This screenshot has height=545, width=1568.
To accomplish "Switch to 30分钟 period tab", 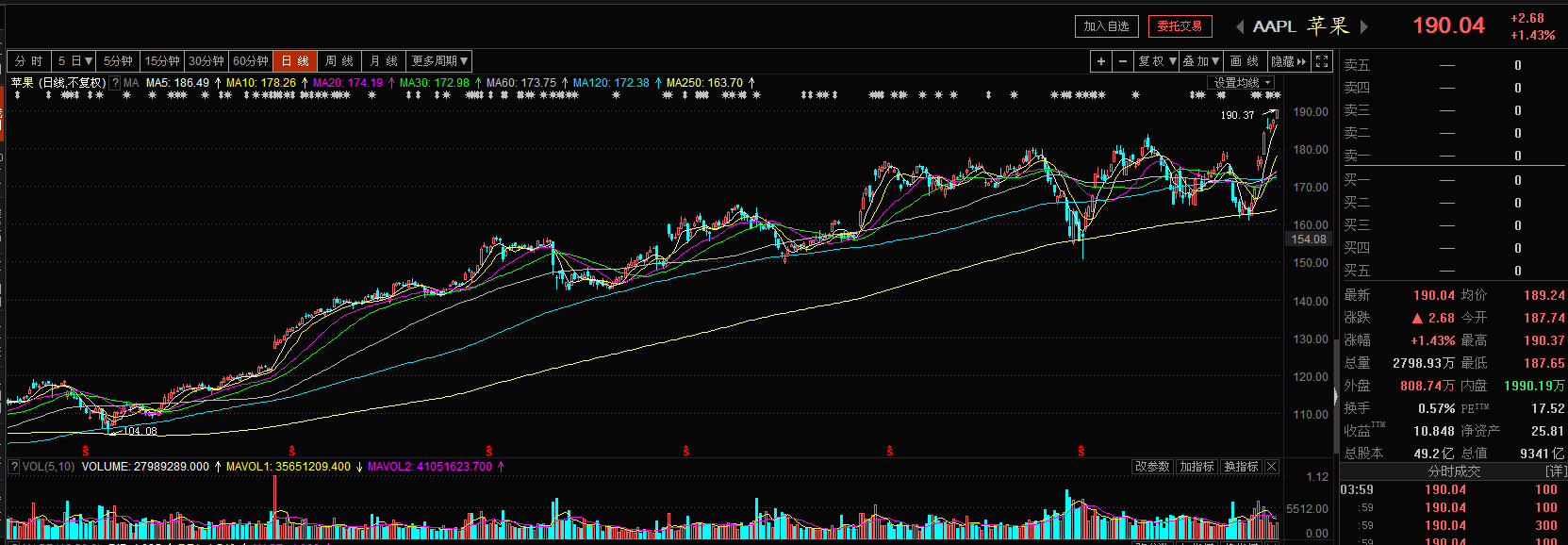I will coord(206,61).
